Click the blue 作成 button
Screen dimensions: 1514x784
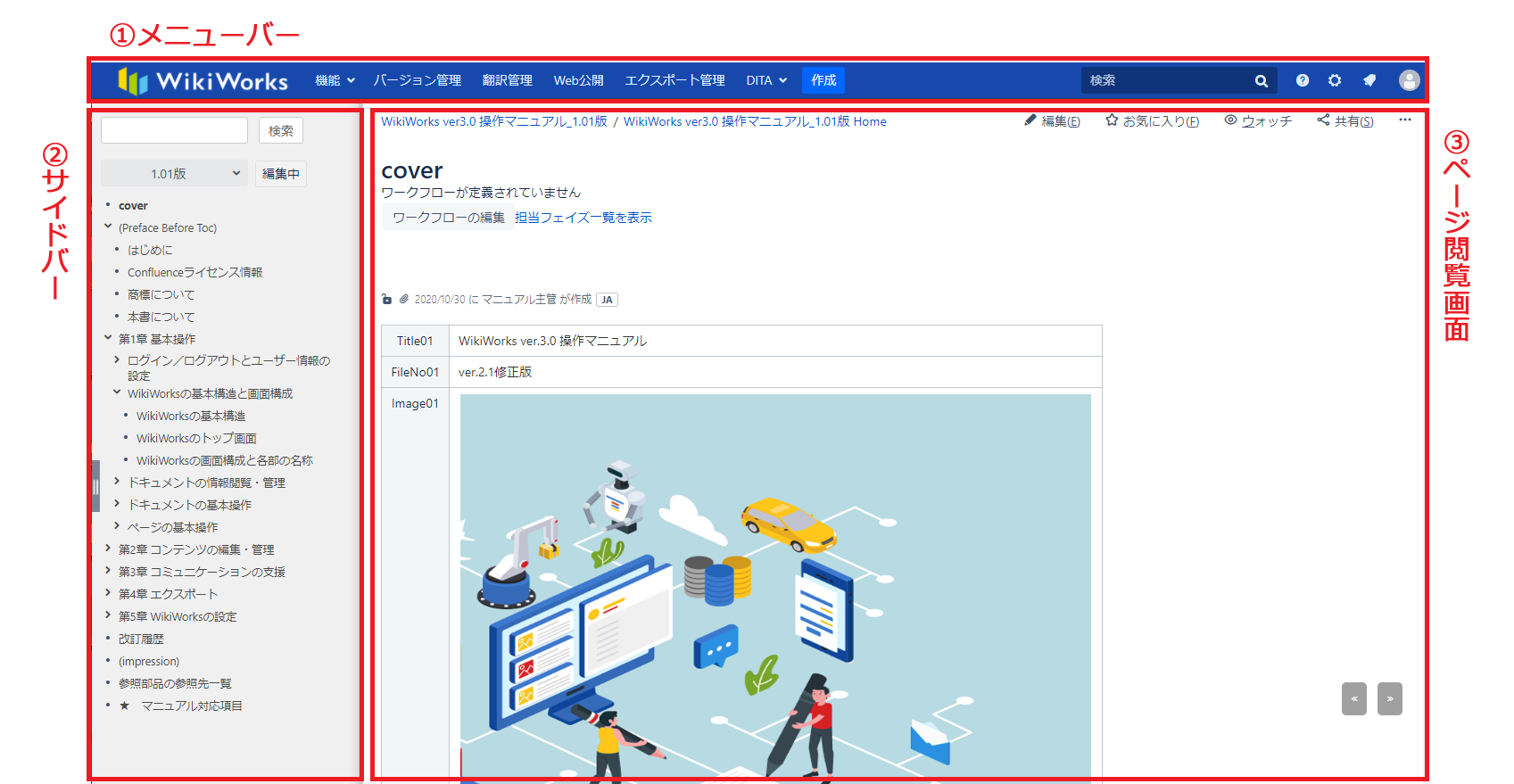point(823,80)
